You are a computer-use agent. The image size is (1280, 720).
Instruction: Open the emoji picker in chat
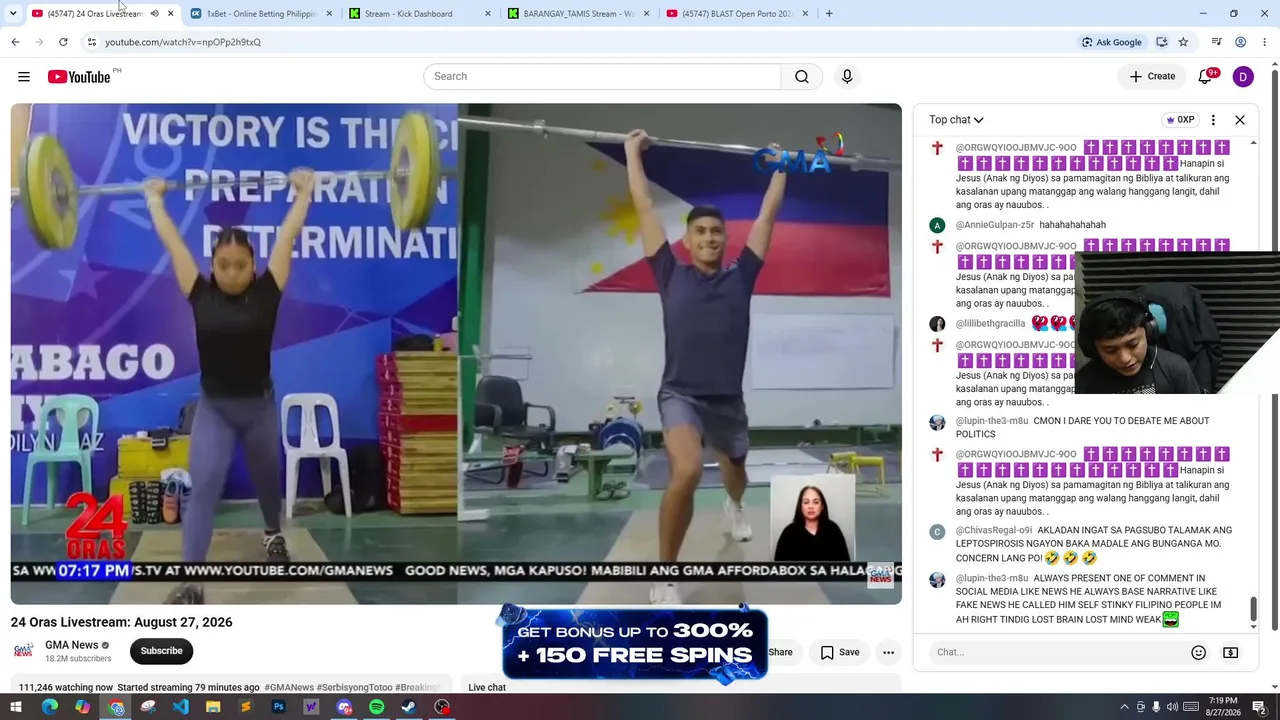(1198, 652)
